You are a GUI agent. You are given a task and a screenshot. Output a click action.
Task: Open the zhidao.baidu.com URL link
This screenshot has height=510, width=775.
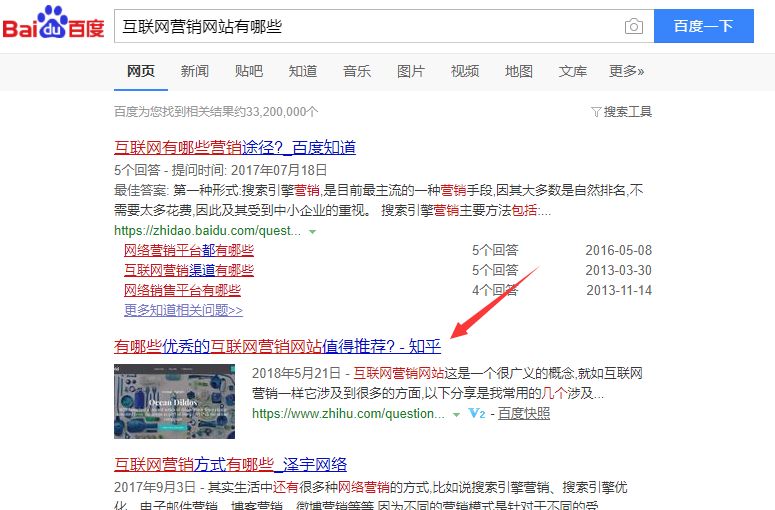coord(207,231)
